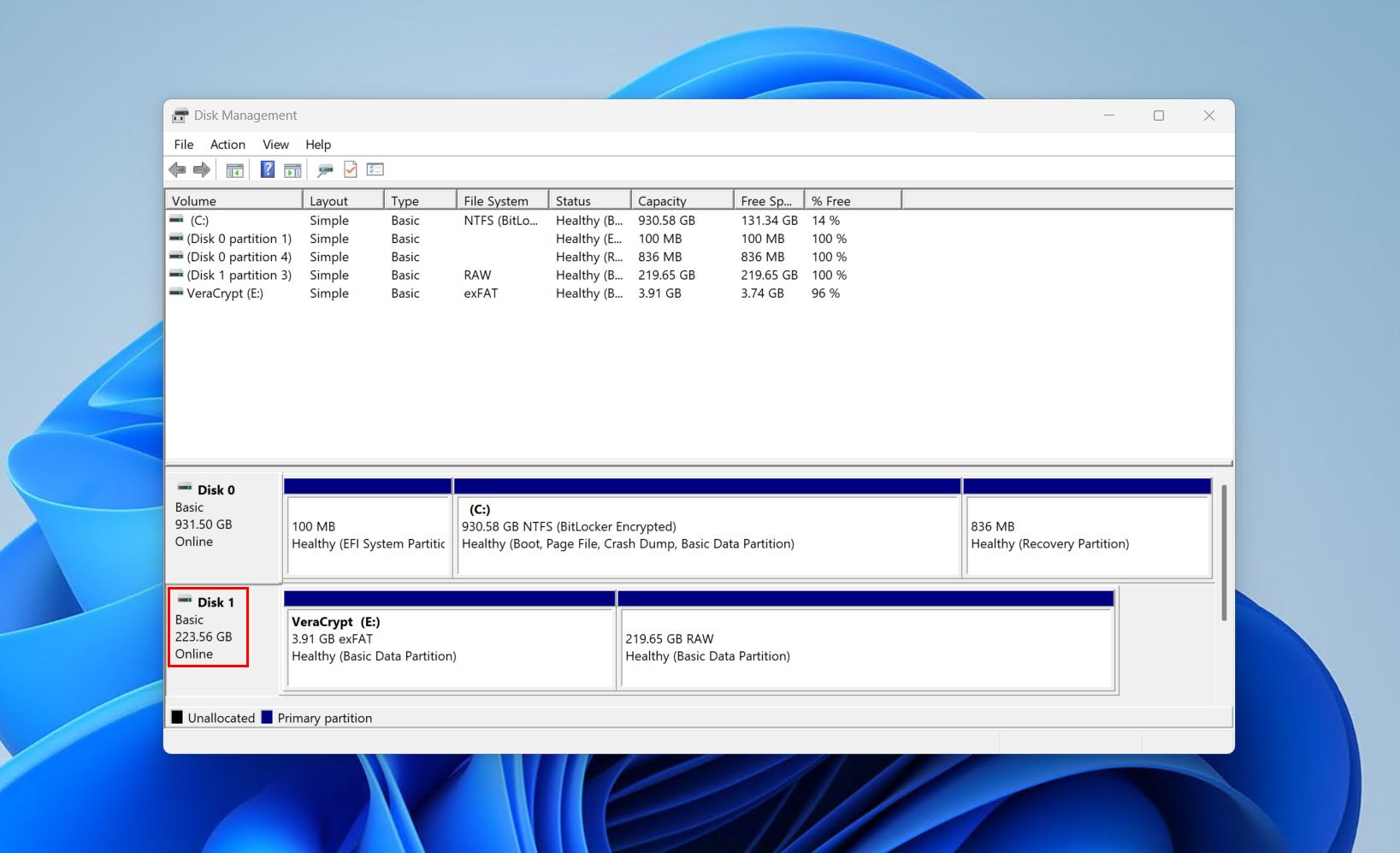Click the RAW file system cell
The image size is (1400, 853).
[477, 275]
